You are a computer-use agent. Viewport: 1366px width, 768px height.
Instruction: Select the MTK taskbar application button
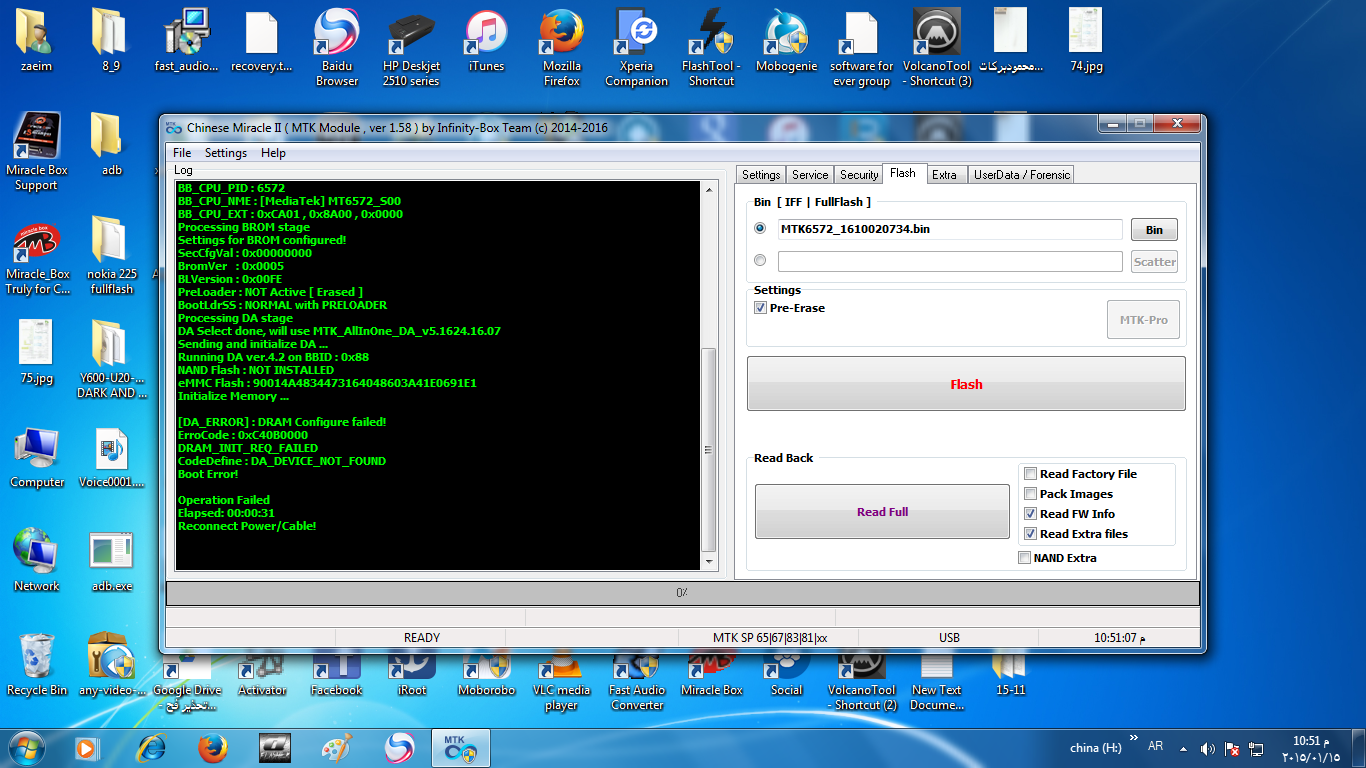tap(460, 748)
